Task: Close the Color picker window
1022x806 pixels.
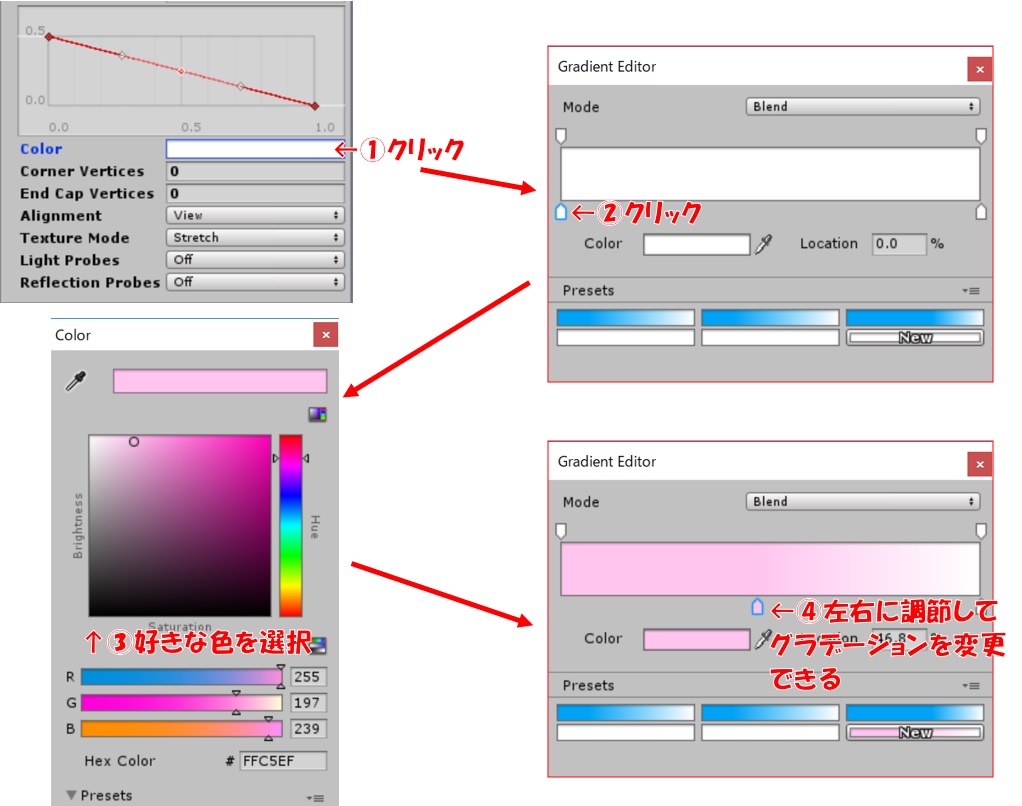Action: click(325, 335)
